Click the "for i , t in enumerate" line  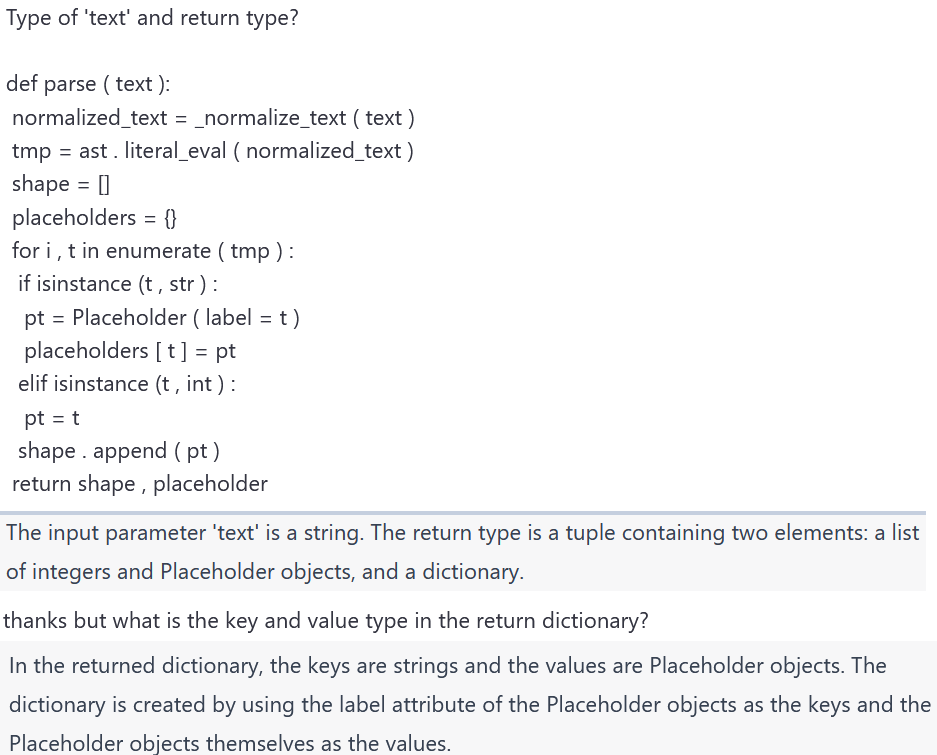point(152,251)
